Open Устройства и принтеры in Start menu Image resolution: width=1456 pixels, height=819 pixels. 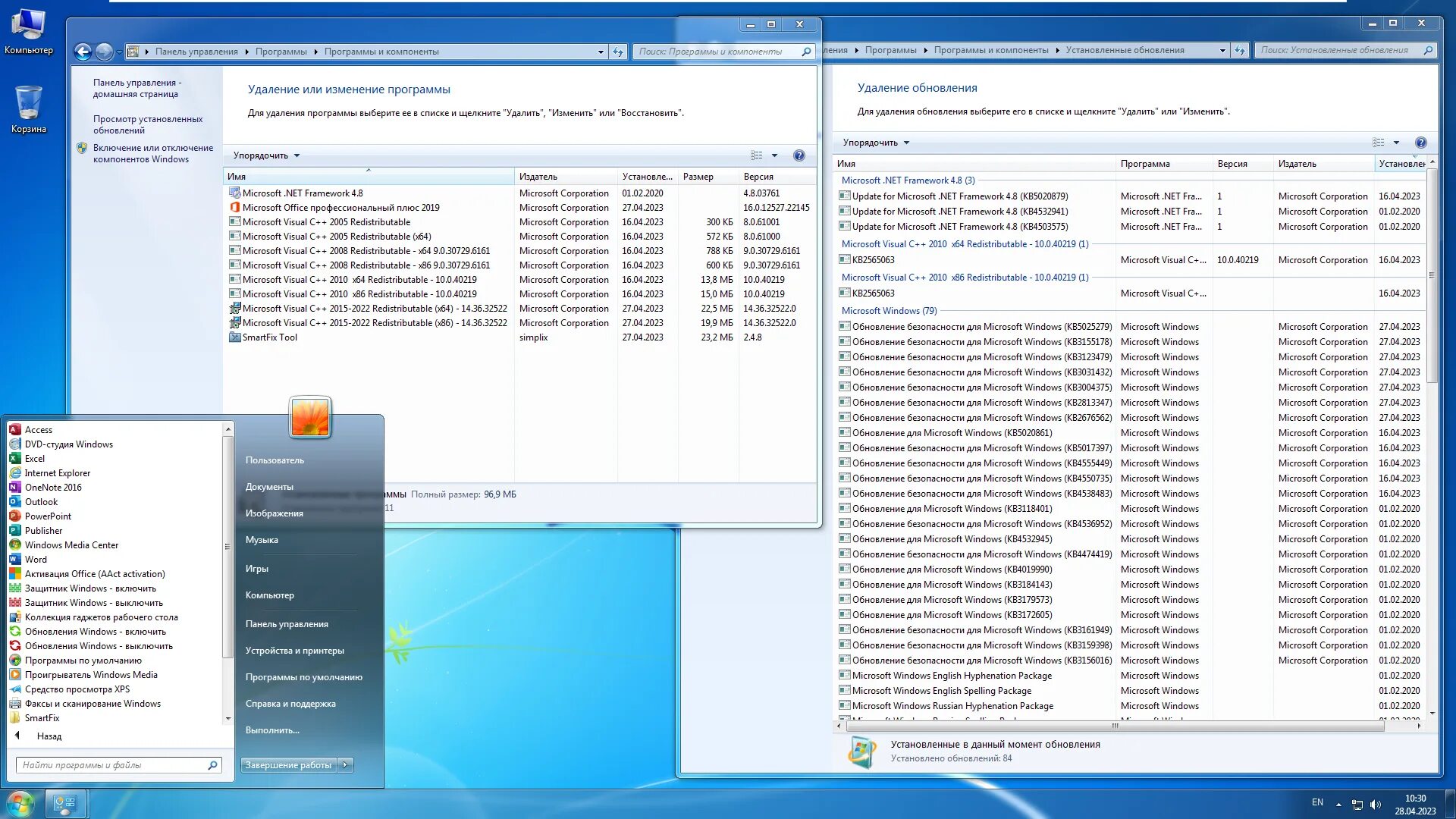294,651
